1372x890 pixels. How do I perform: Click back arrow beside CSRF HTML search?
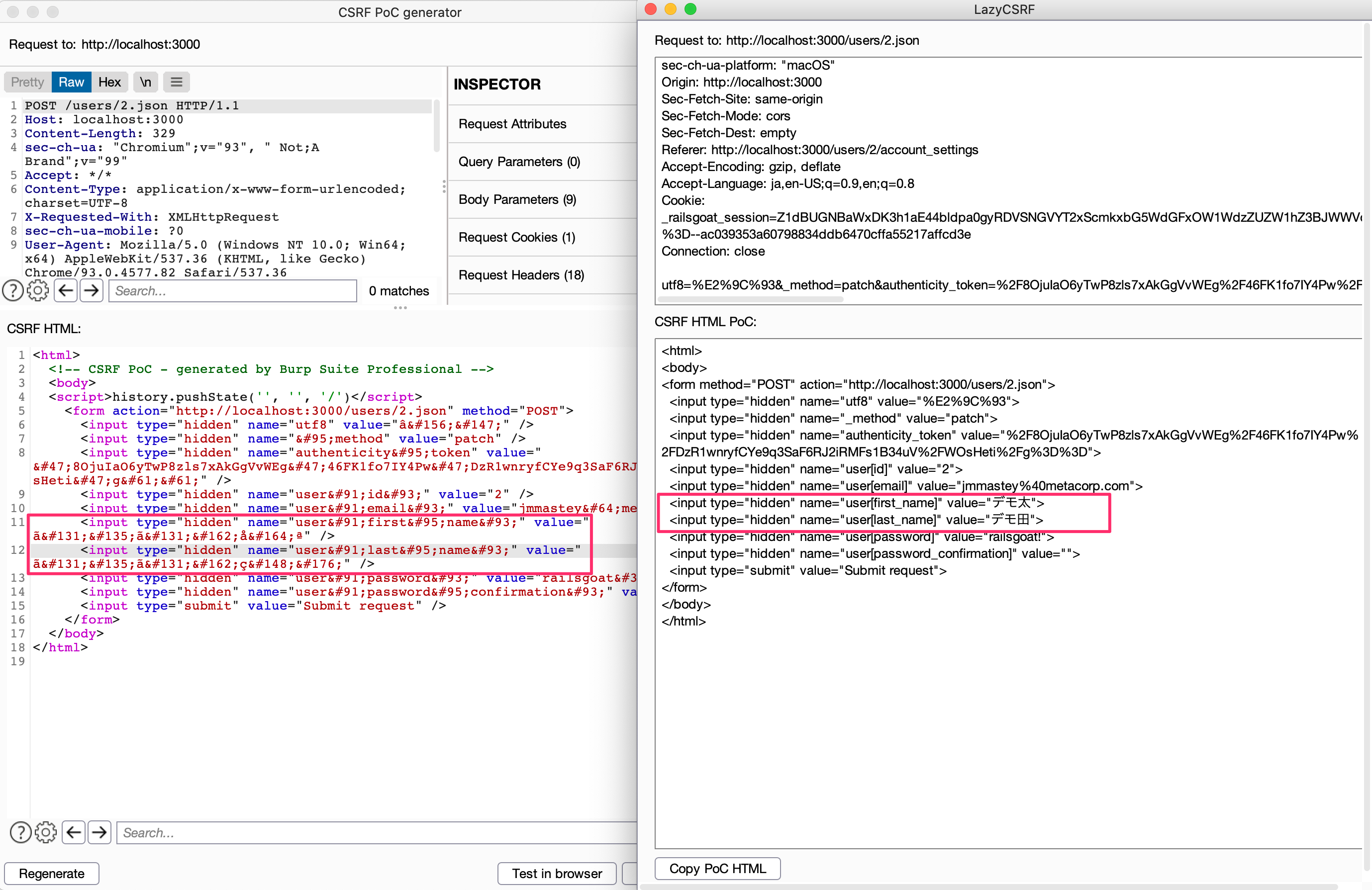click(74, 832)
